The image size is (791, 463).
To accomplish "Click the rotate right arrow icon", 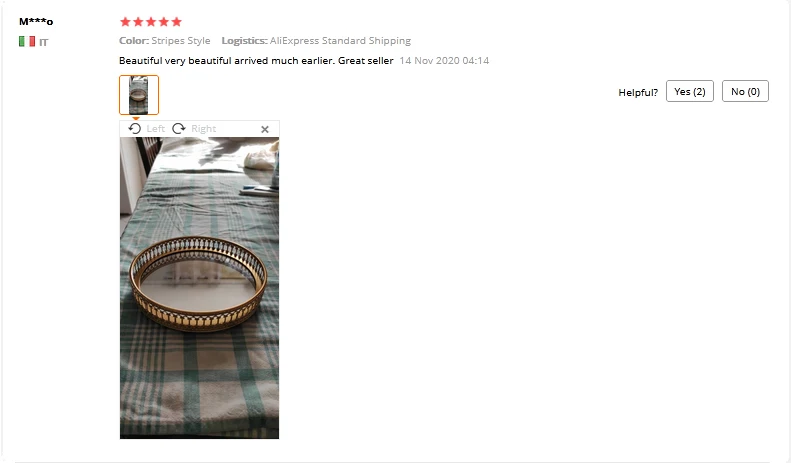I will click(179, 129).
